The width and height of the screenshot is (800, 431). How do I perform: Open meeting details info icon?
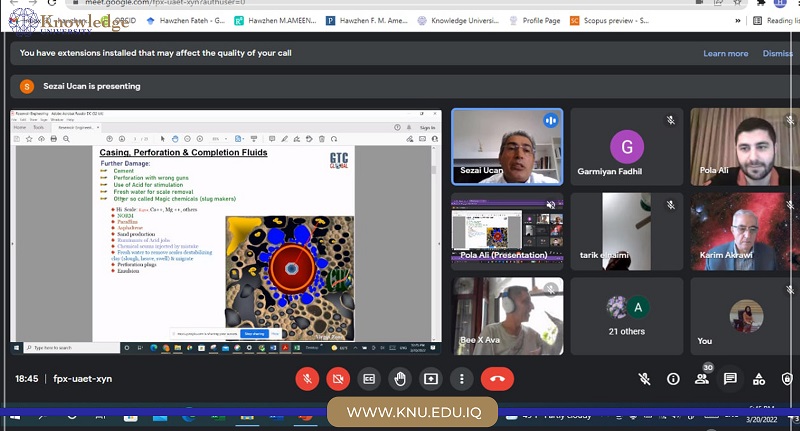pos(673,378)
